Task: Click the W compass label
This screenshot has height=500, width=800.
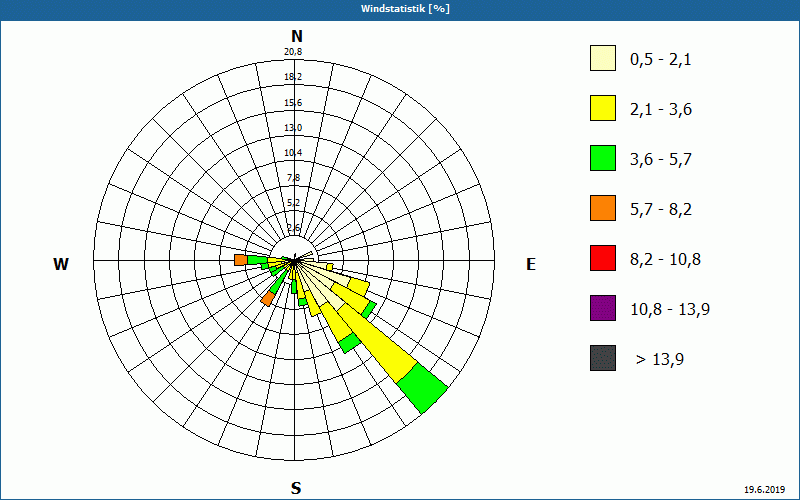Action: (x=61, y=264)
